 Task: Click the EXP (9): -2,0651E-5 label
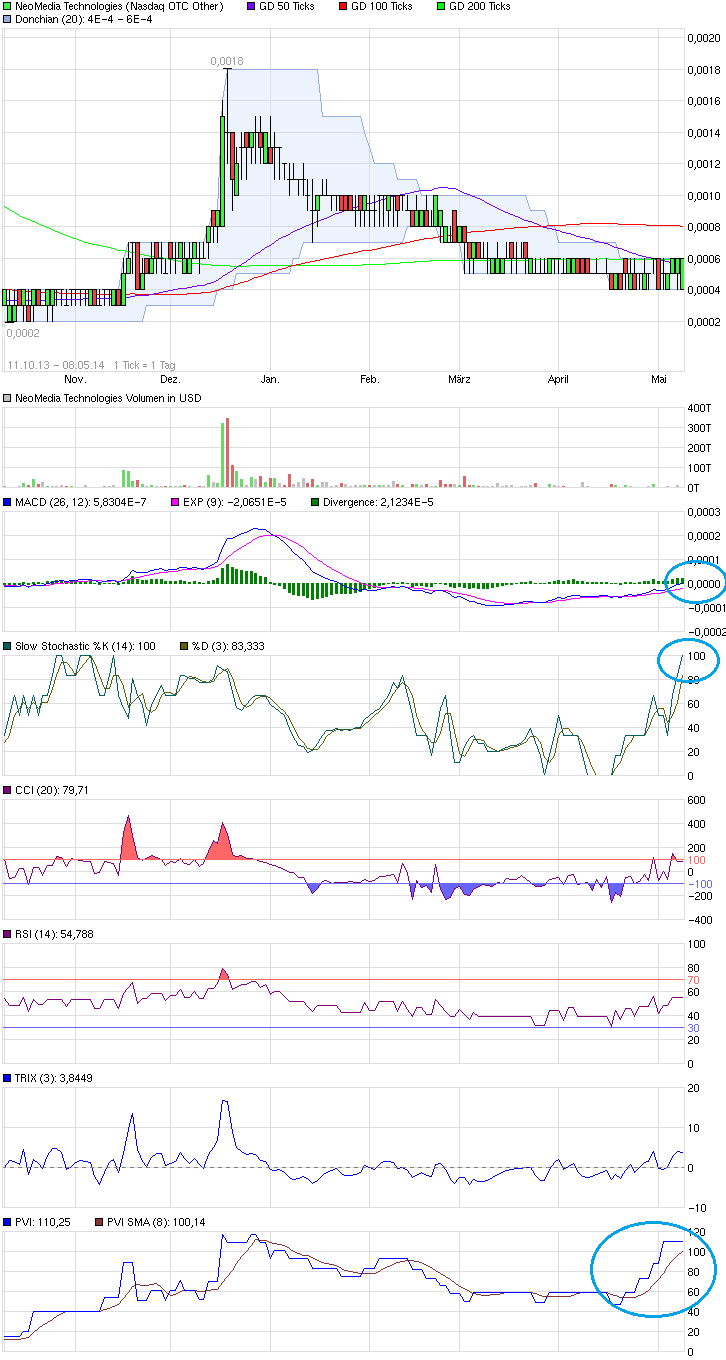click(x=234, y=502)
